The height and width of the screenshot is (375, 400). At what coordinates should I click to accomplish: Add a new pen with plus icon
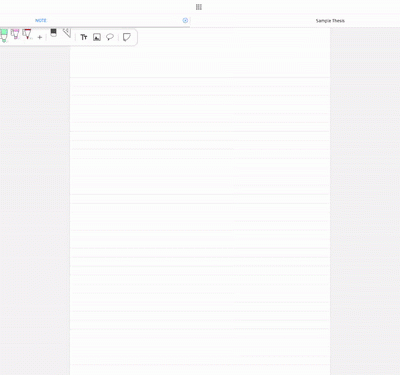tap(40, 37)
